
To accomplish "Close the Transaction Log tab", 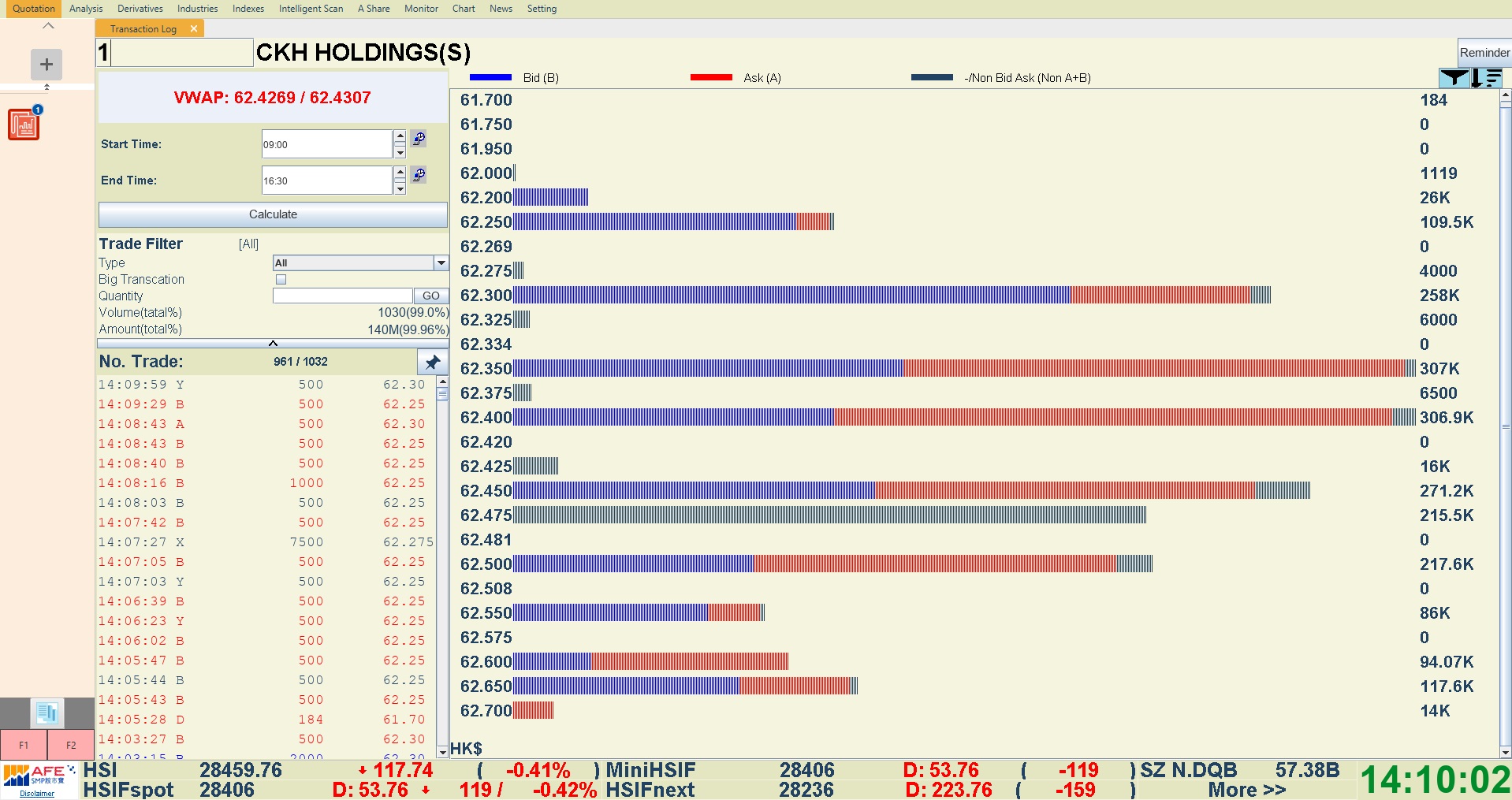I will [x=194, y=28].
